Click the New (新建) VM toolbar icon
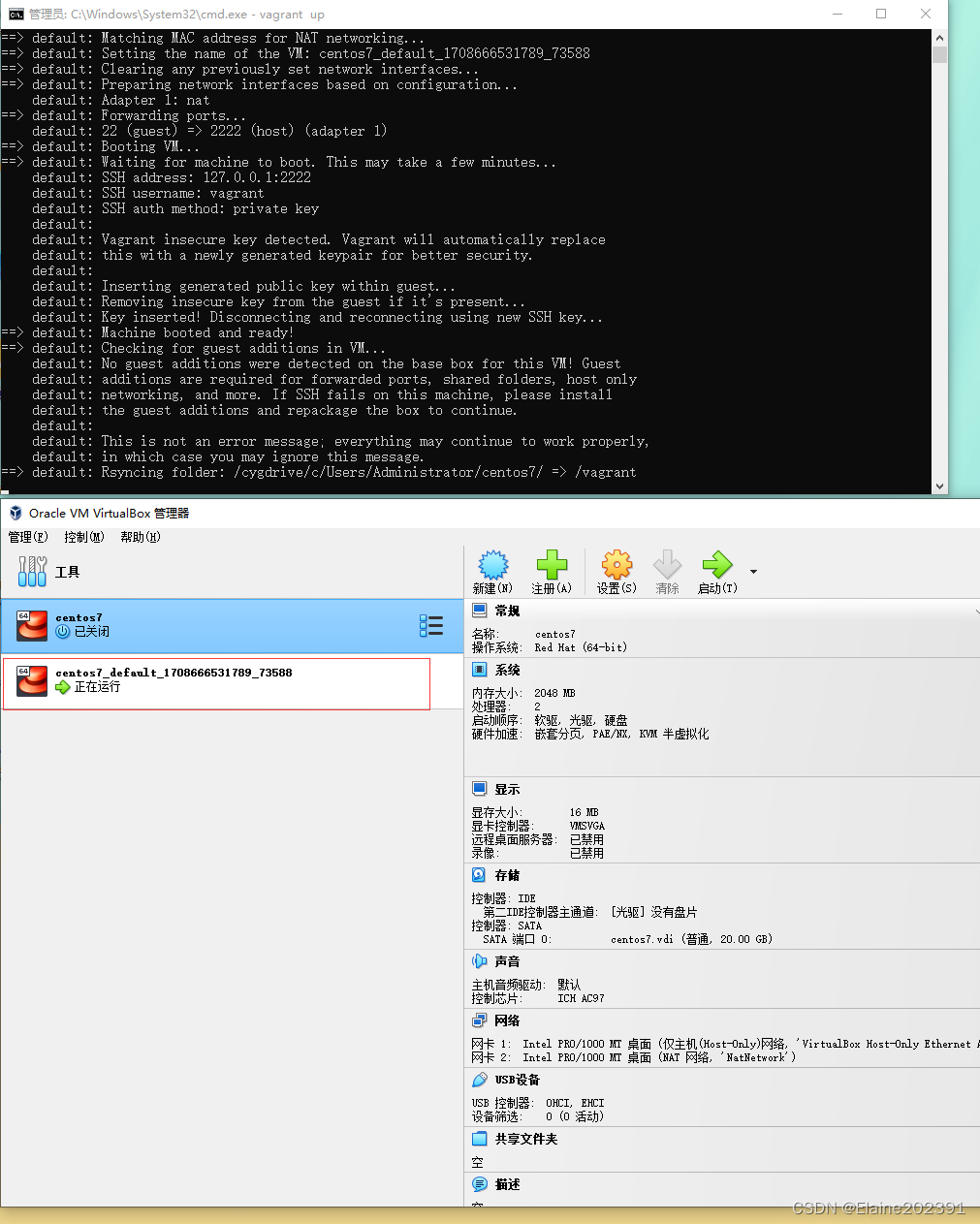Viewport: 980px width, 1224px height. point(493,565)
